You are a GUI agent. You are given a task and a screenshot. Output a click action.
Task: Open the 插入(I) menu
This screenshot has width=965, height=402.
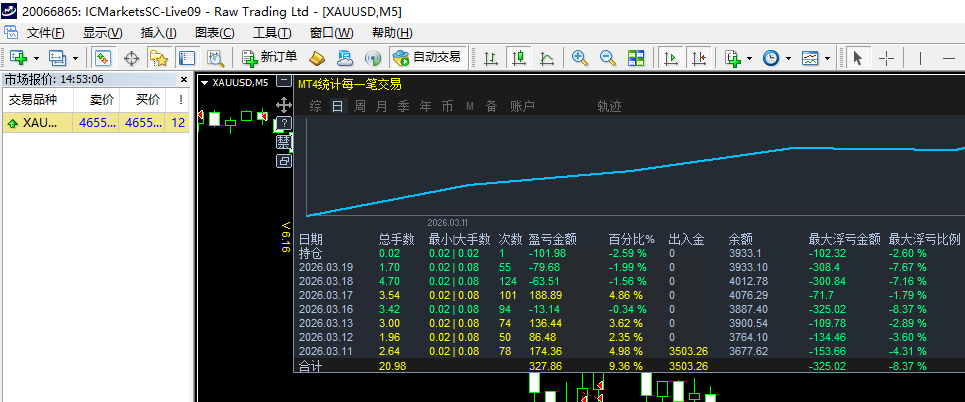[158, 33]
